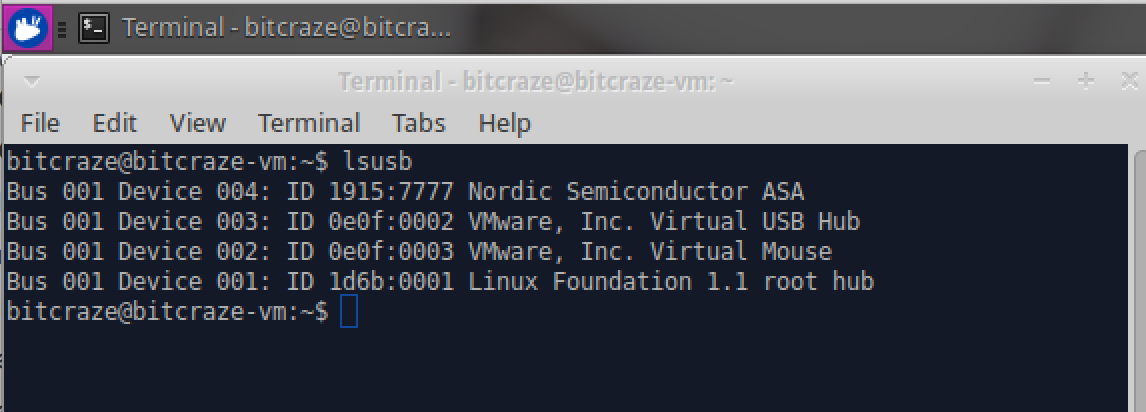Click the terminal icon in the taskbar

pyautogui.click(x=94, y=28)
